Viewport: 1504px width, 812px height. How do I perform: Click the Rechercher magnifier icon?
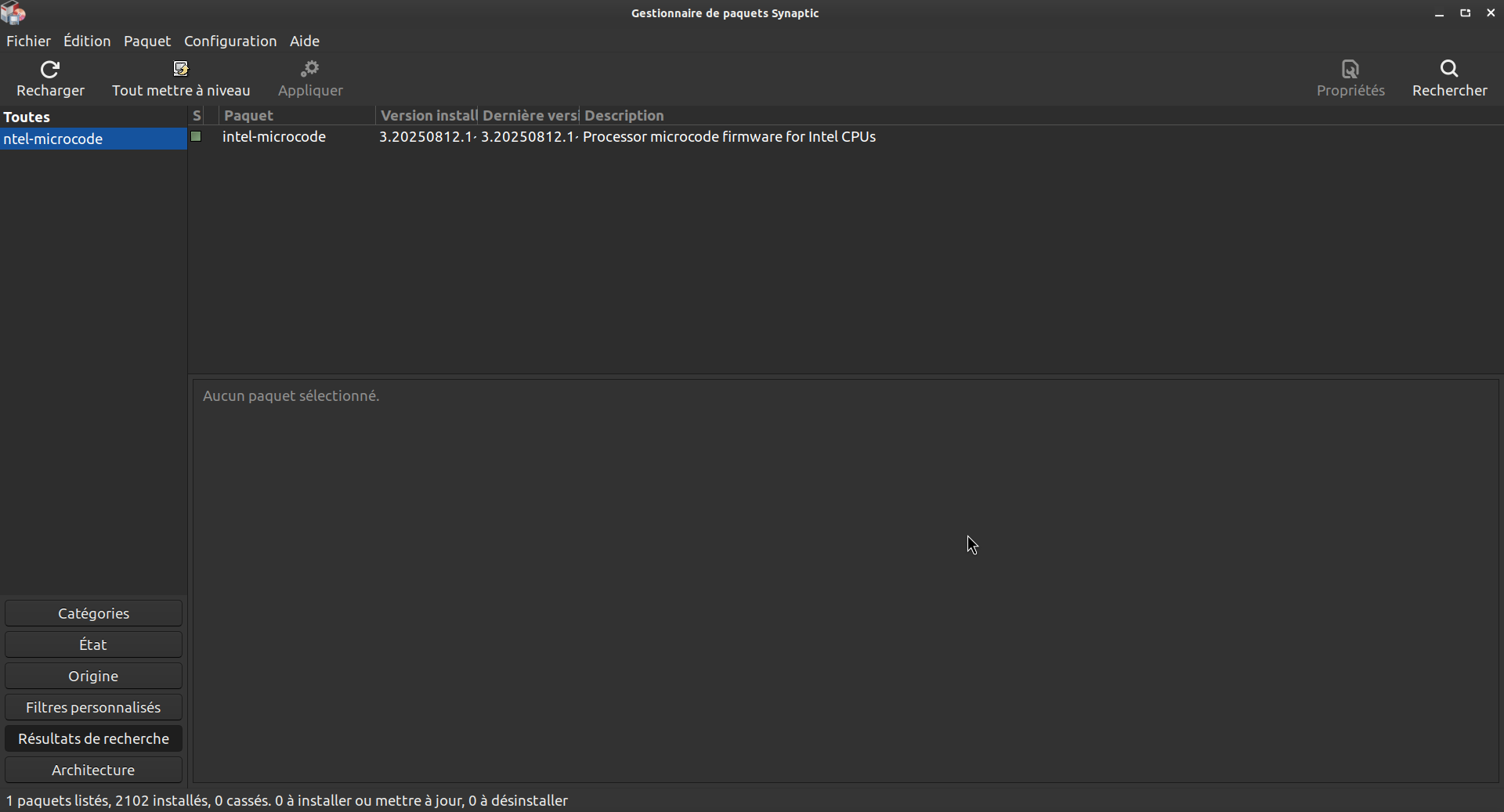click(1449, 69)
